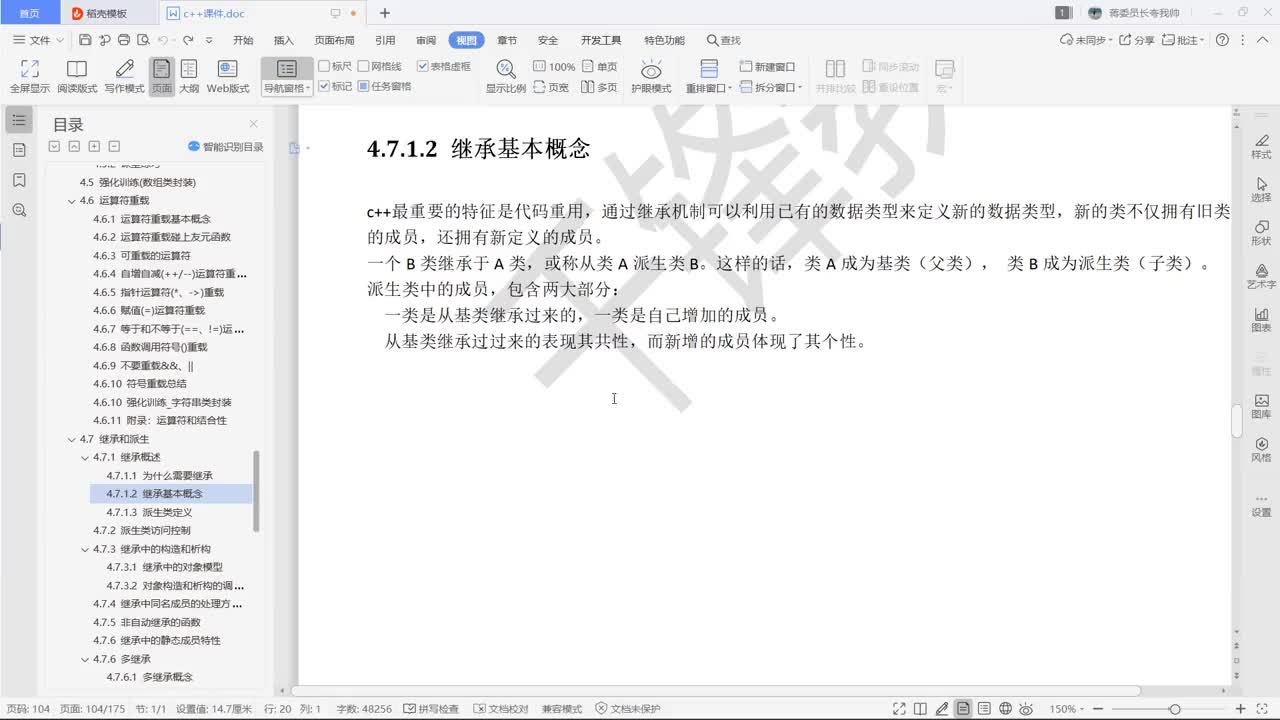Set zoom to 100% button
1280x720 pixels.
pos(554,67)
